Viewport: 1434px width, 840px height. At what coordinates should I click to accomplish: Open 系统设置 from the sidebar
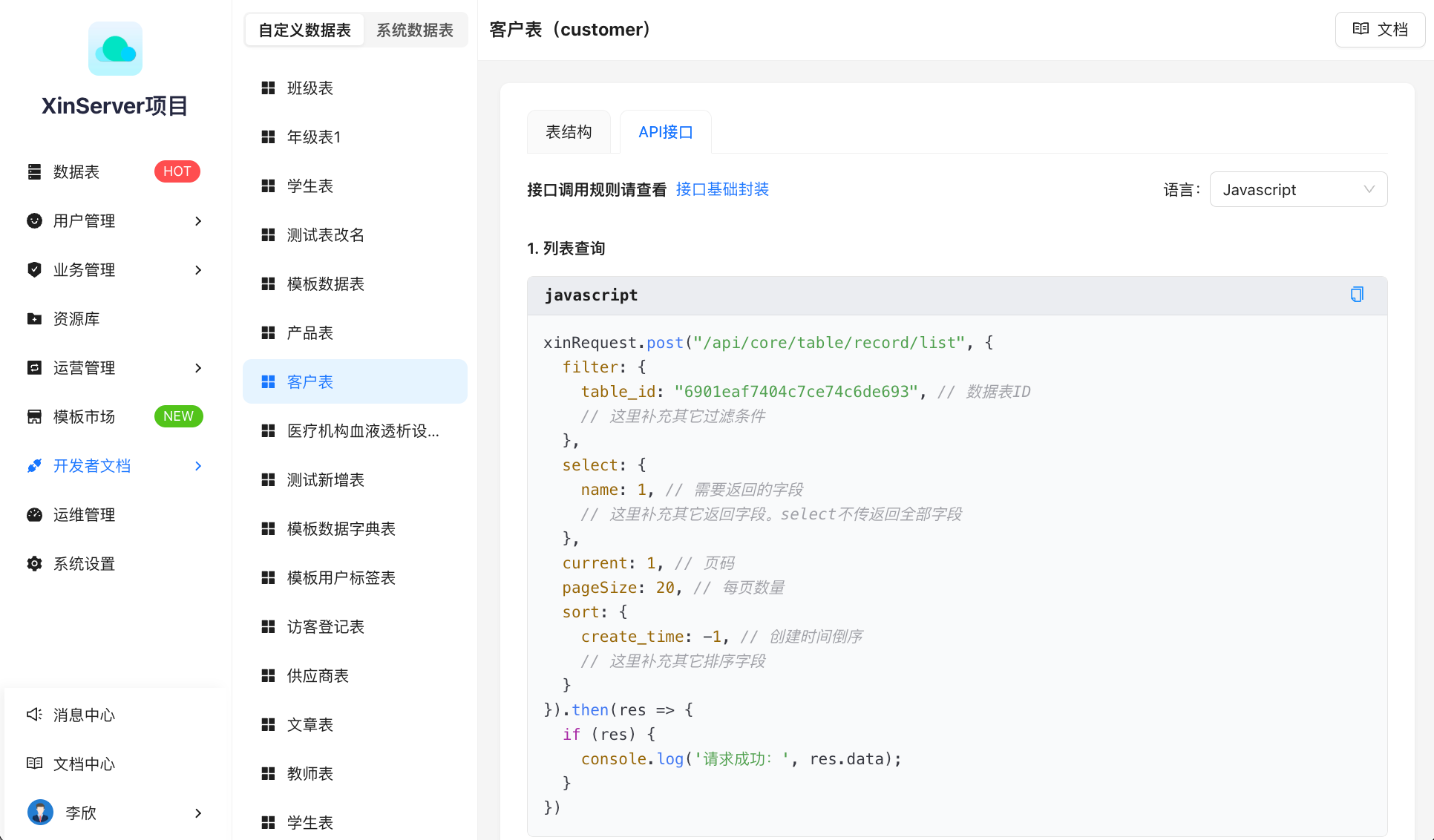point(84,563)
